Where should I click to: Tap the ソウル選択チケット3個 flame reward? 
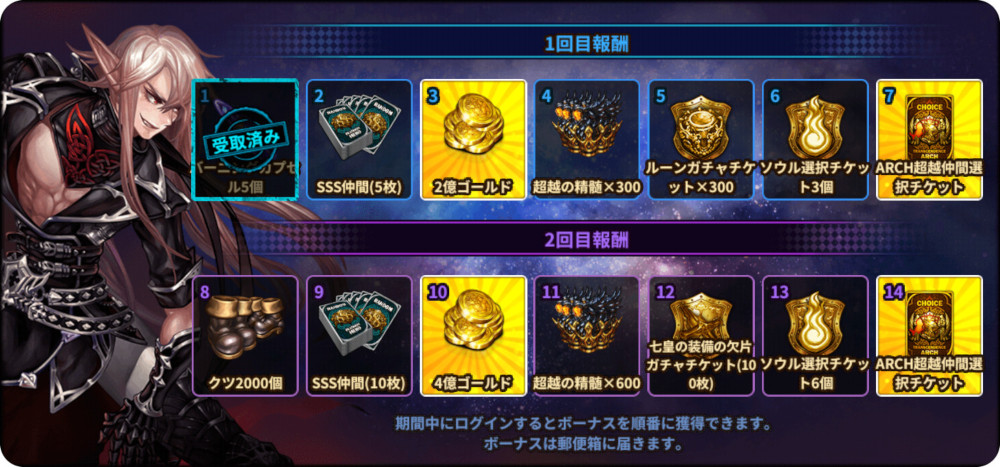click(815, 140)
